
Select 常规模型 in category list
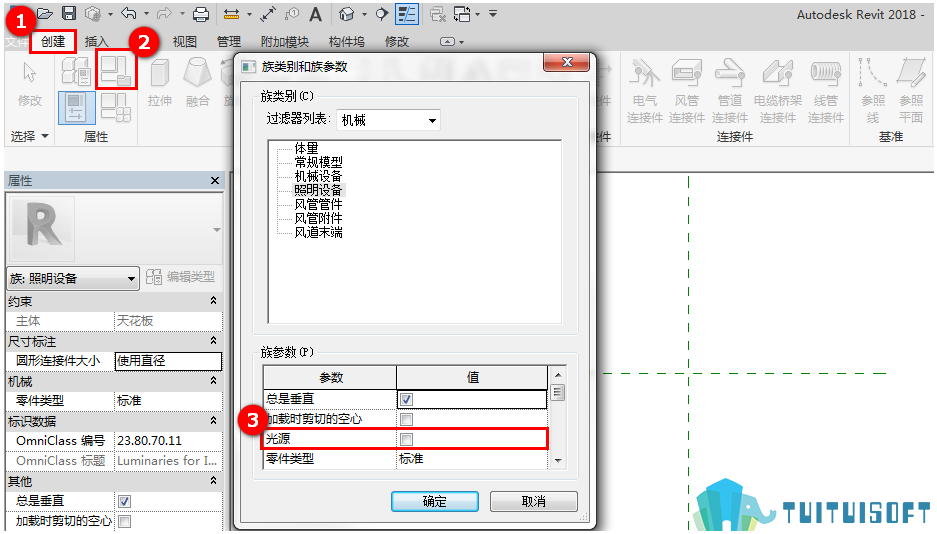(319, 162)
